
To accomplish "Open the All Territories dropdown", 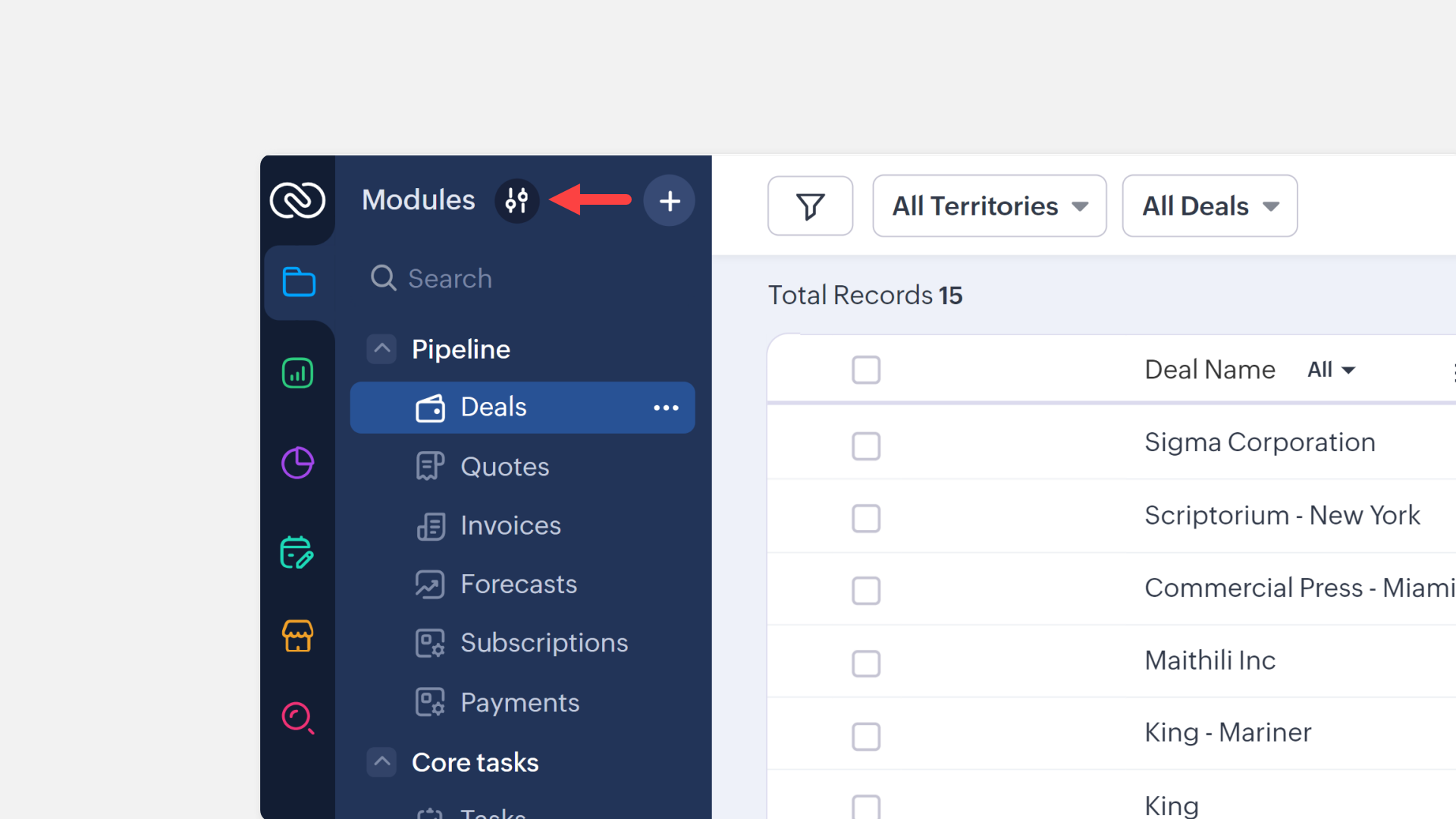I will (989, 206).
